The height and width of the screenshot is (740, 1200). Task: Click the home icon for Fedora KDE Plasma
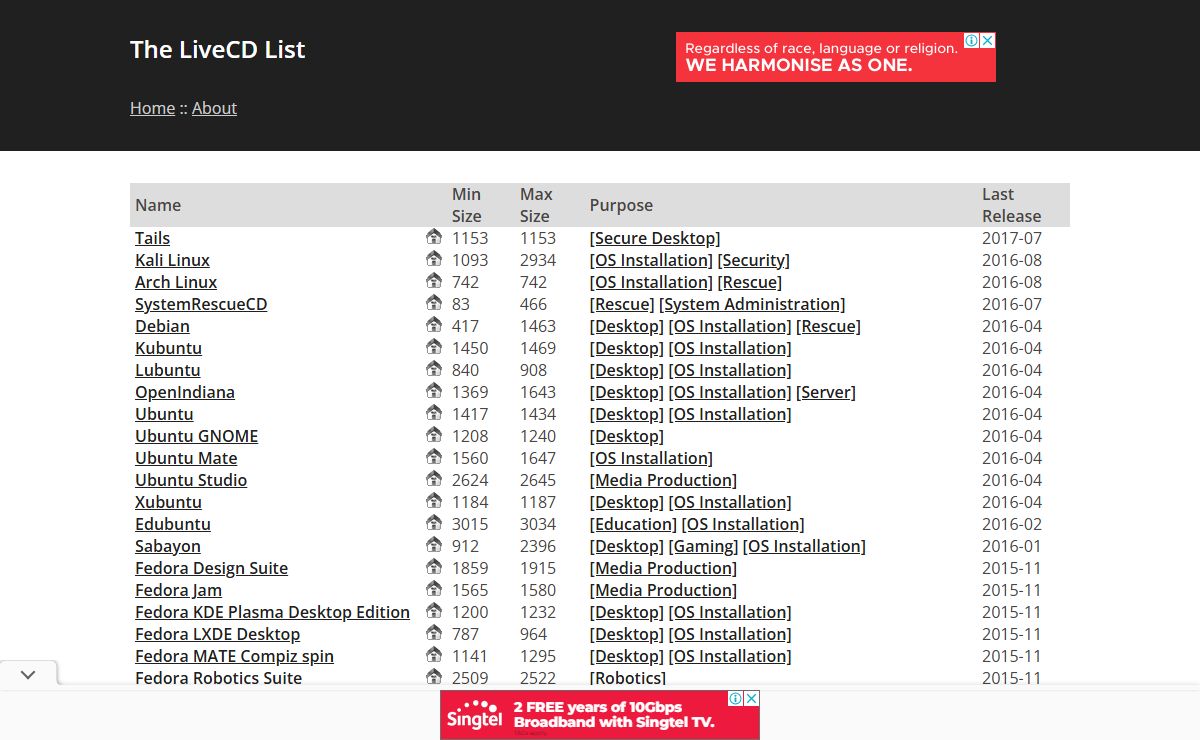point(434,611)
